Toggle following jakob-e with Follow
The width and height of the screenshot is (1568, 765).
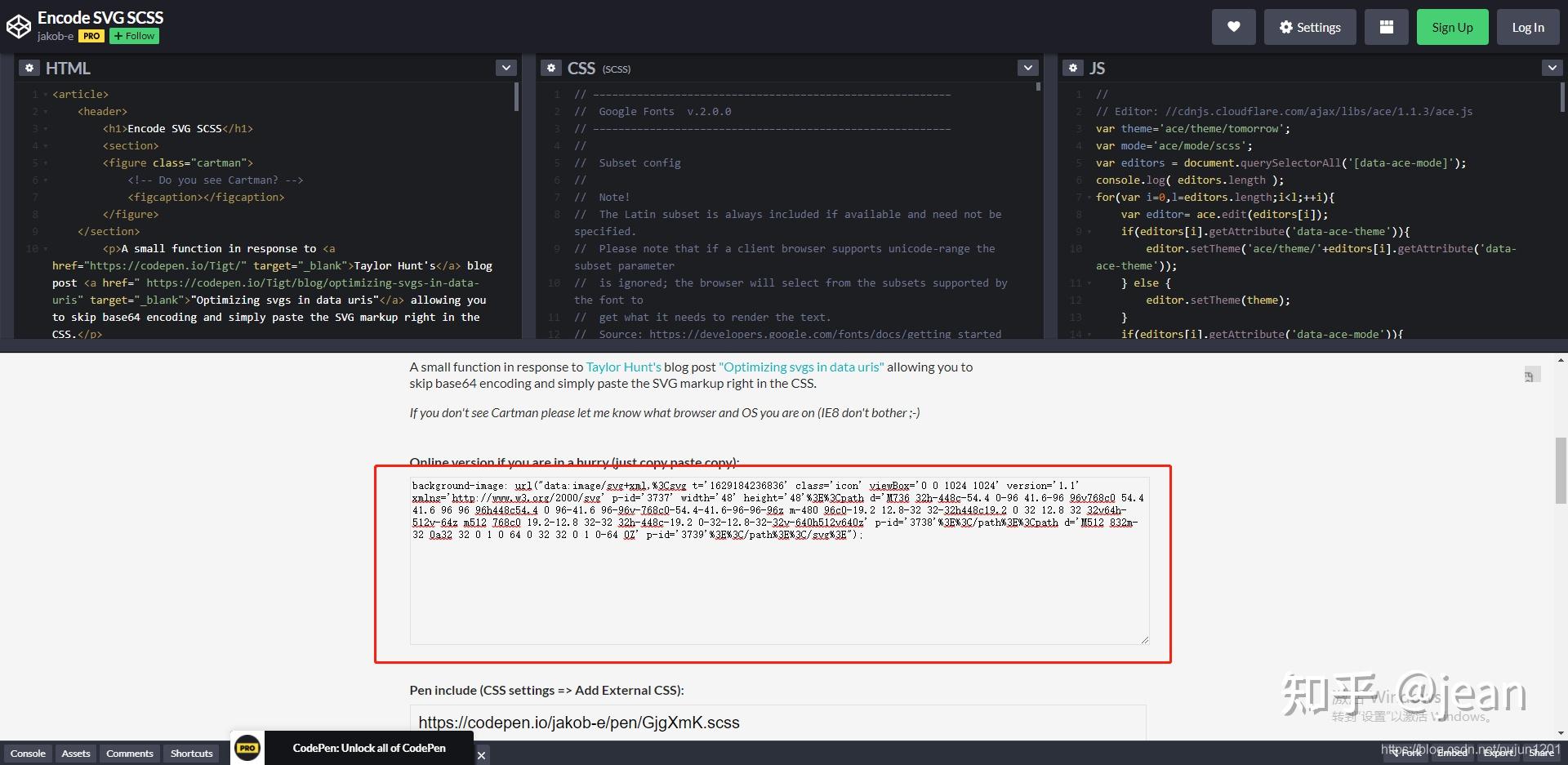pos(133,36)
